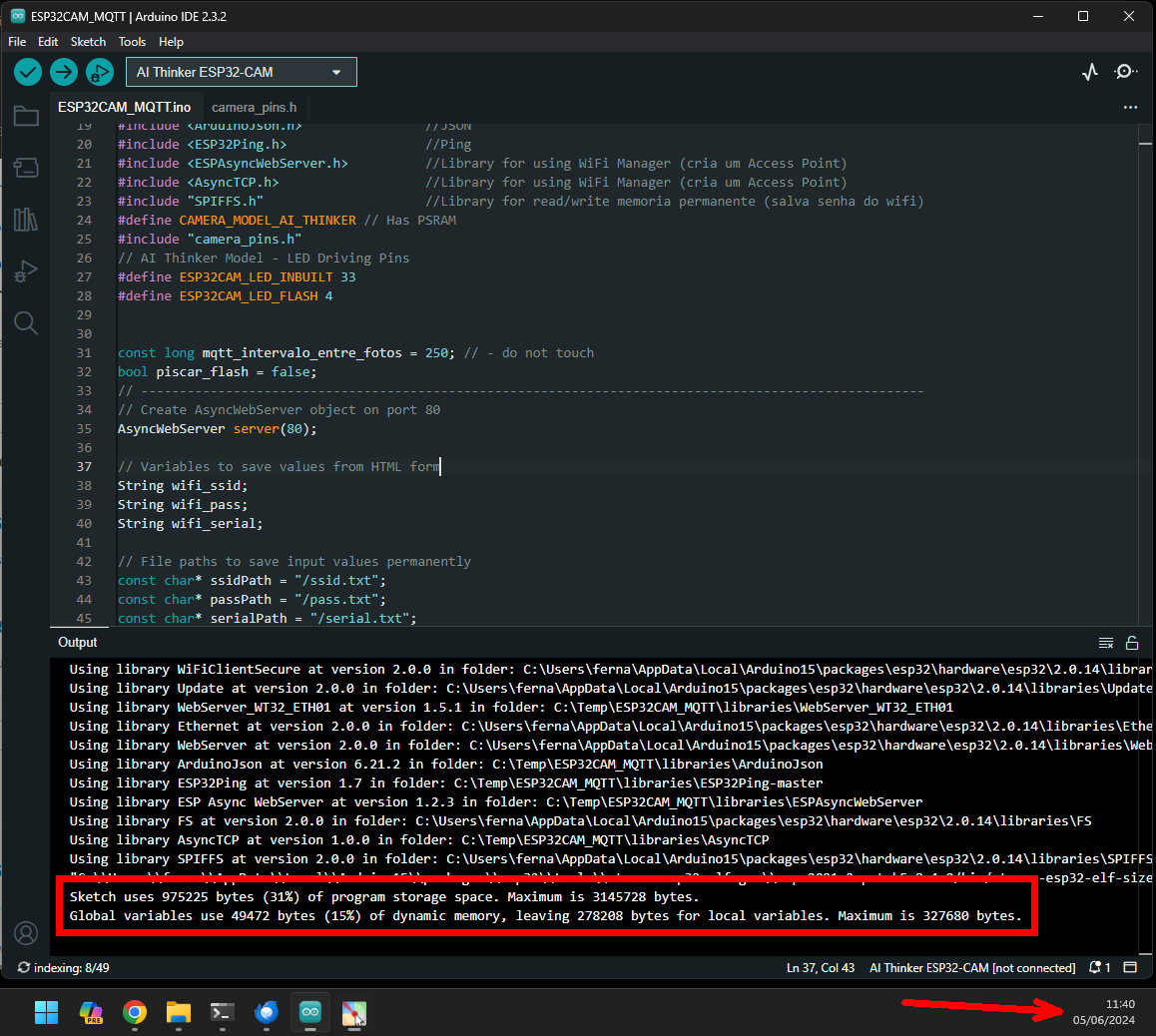Open the Boards Manager sidebar icon
The height and width of the screenshot is (1036, 1156).
26,168
